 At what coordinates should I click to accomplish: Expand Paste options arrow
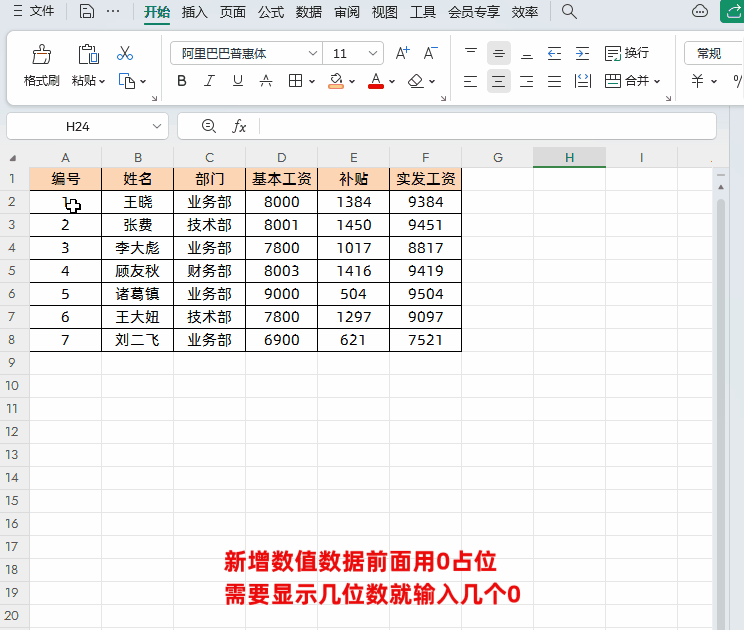[102, 82]
